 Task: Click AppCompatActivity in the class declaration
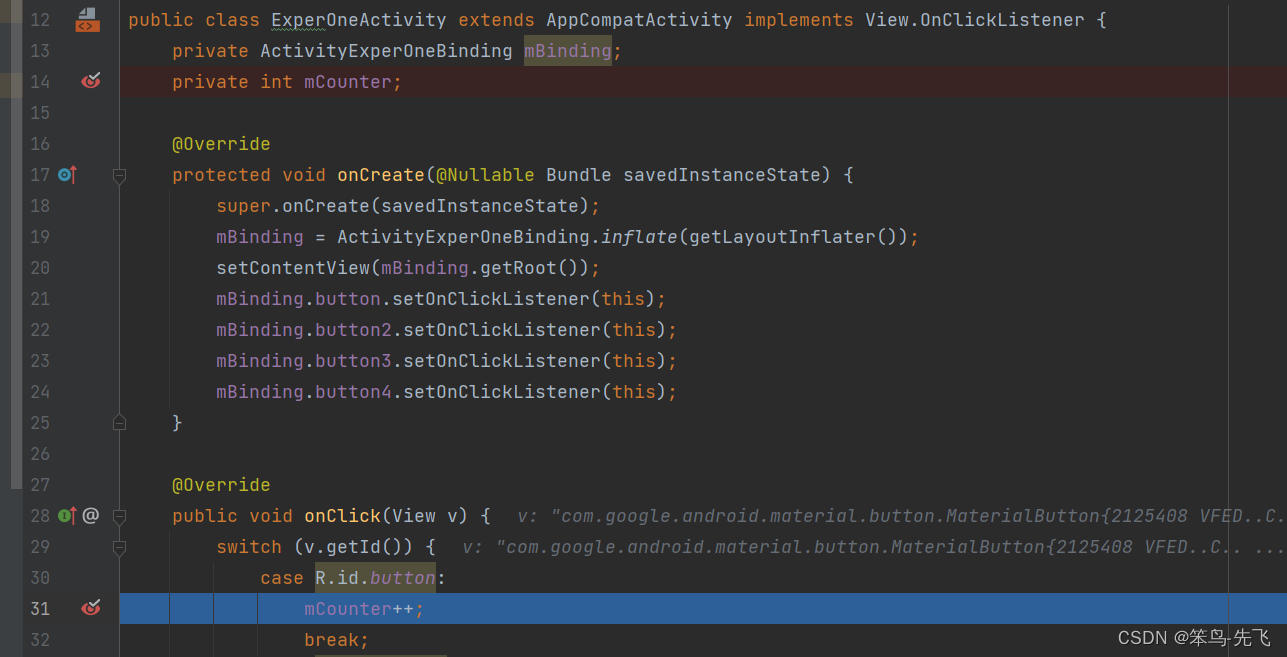click(x=639, y=20)
